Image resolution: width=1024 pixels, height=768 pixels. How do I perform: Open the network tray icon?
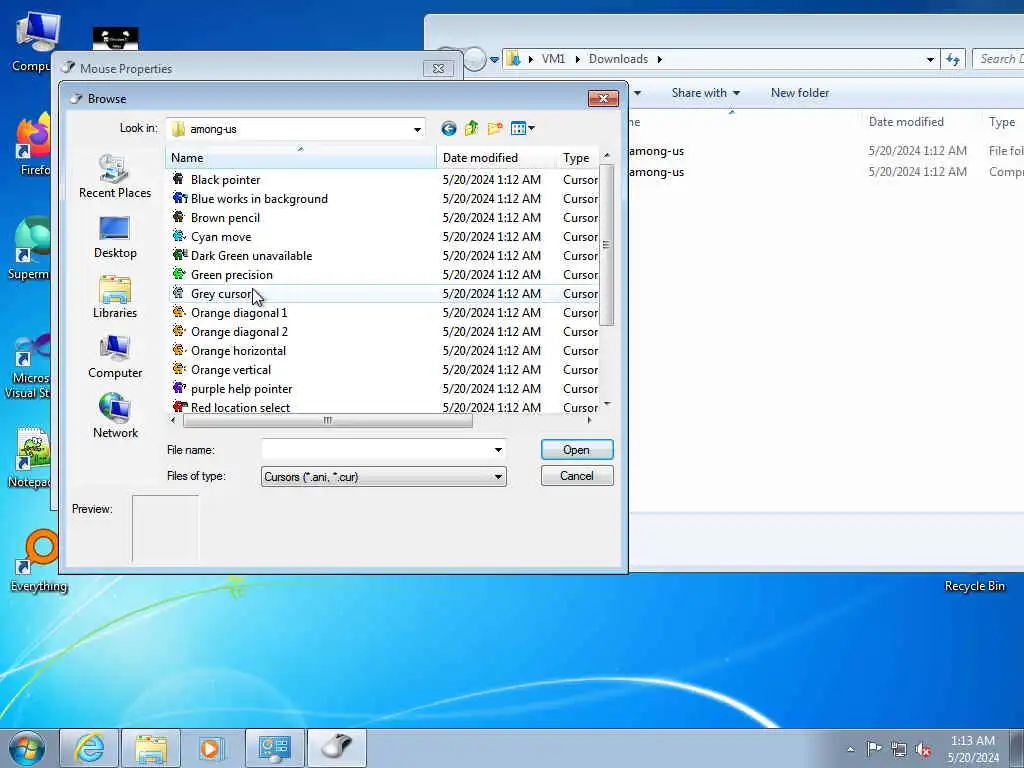pos(899,750)
